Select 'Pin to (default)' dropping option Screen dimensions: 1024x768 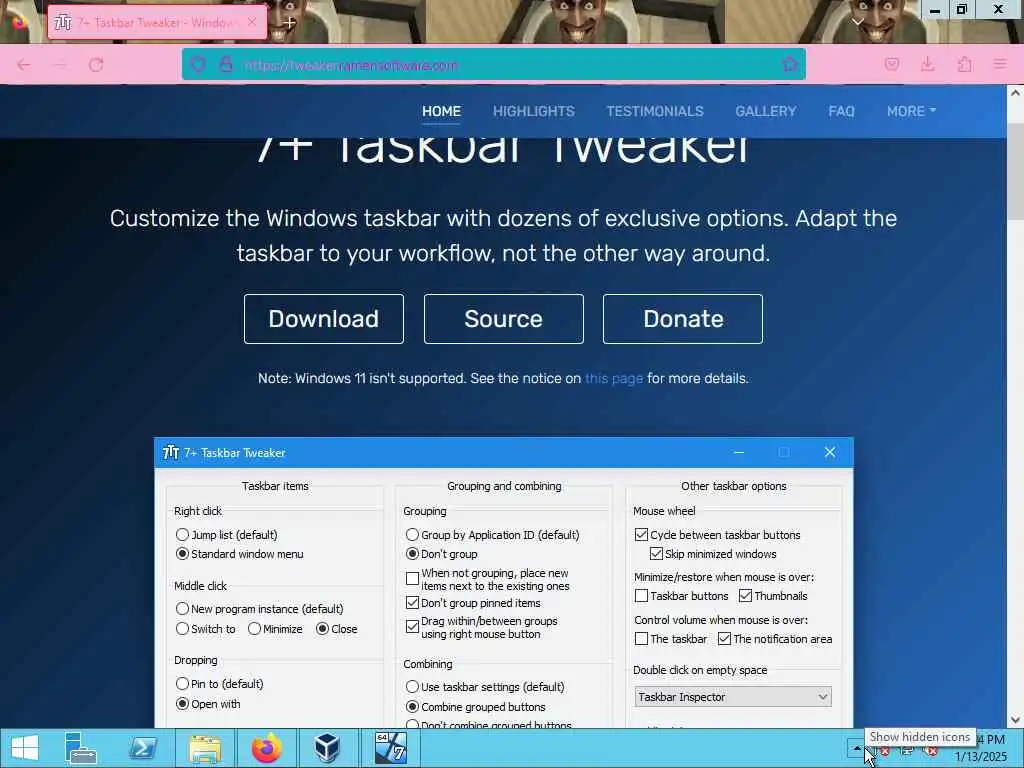click(183, 684)
